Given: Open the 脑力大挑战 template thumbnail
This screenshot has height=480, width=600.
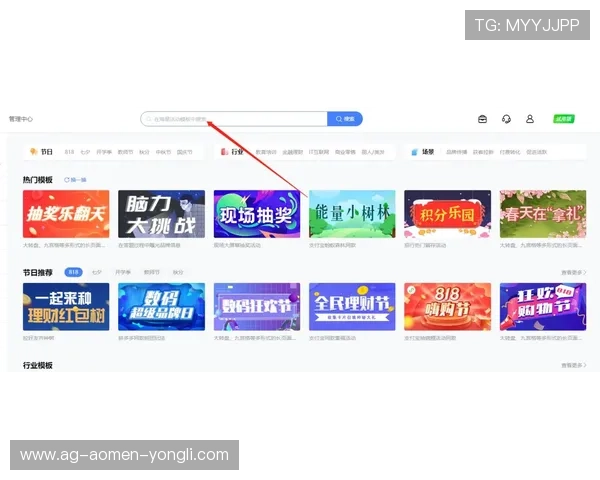Looking at the screenshot, I should point(161,214).
